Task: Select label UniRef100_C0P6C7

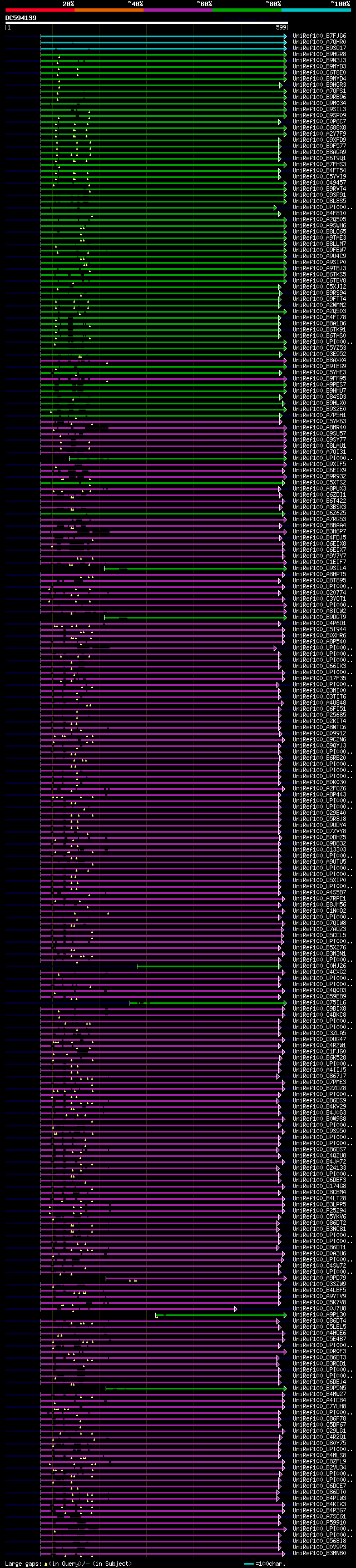Action: (319, 121)
